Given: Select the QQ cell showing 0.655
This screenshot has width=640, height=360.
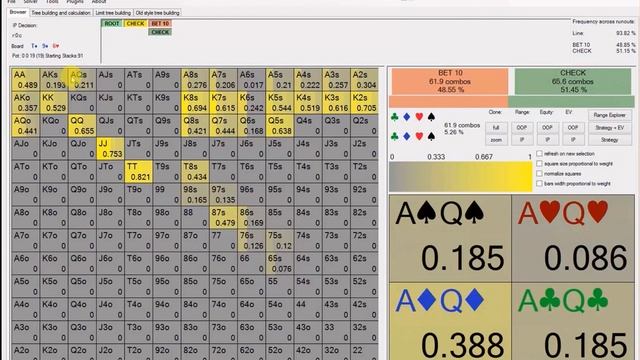Looking at the screenshot, I should pos(82,125).
